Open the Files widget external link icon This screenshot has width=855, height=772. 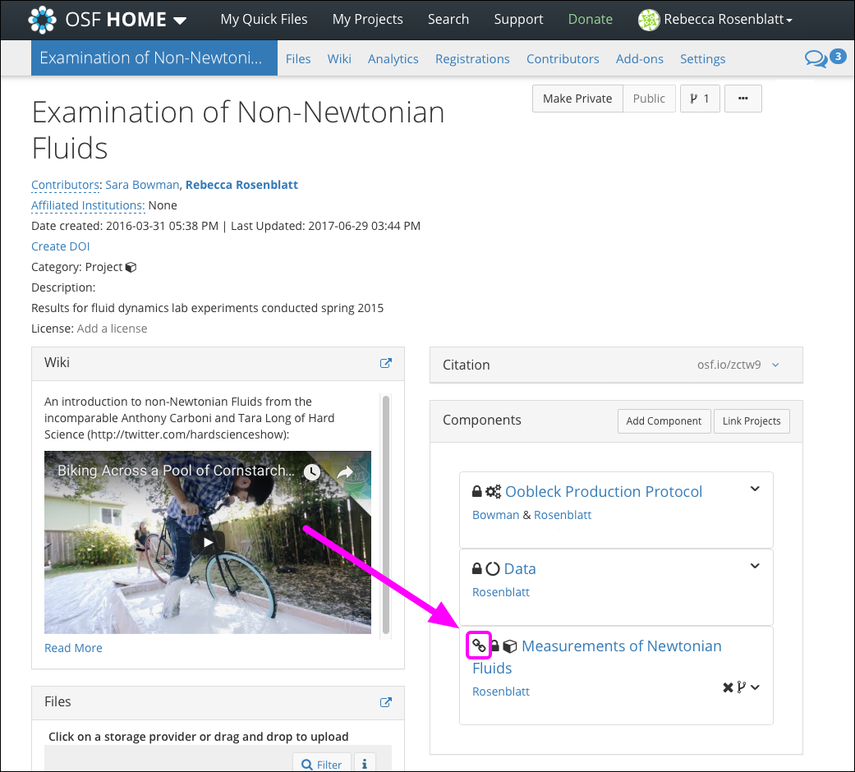point(386,702)
